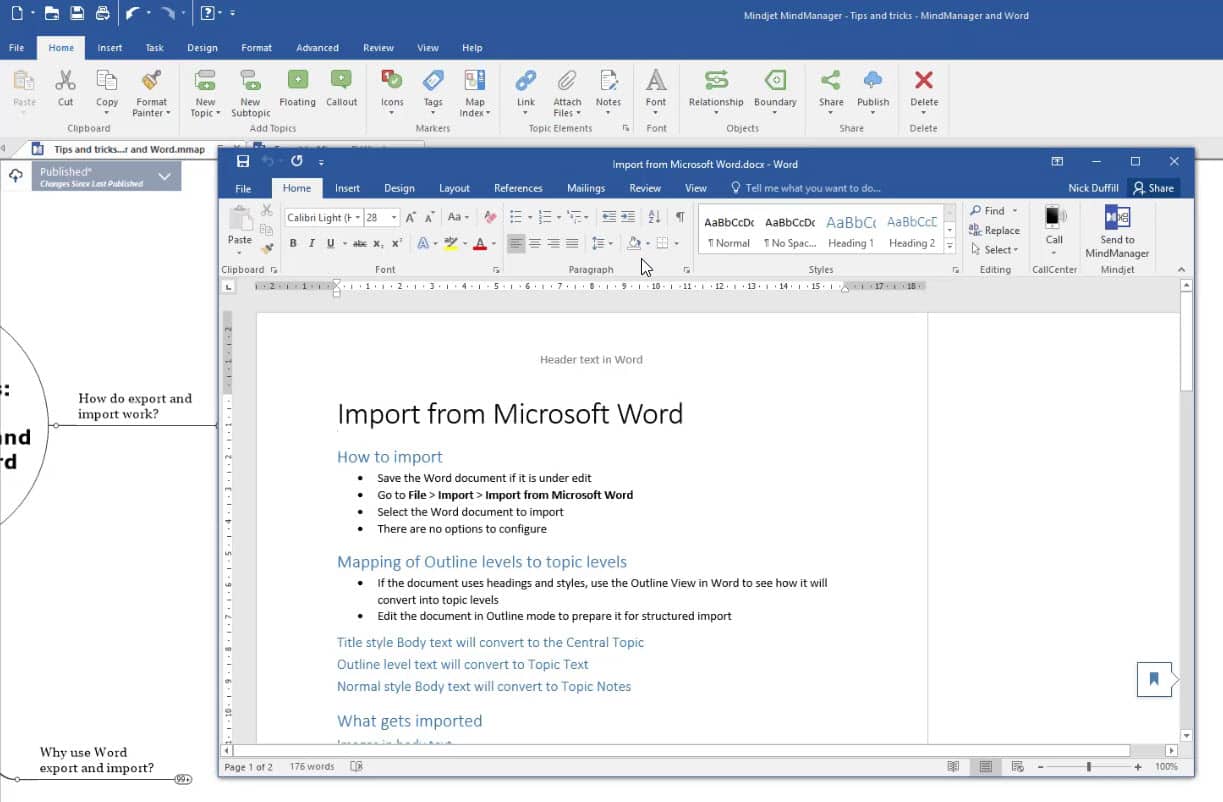Toggle Show/Hide paragraph marks in Word

680,217
